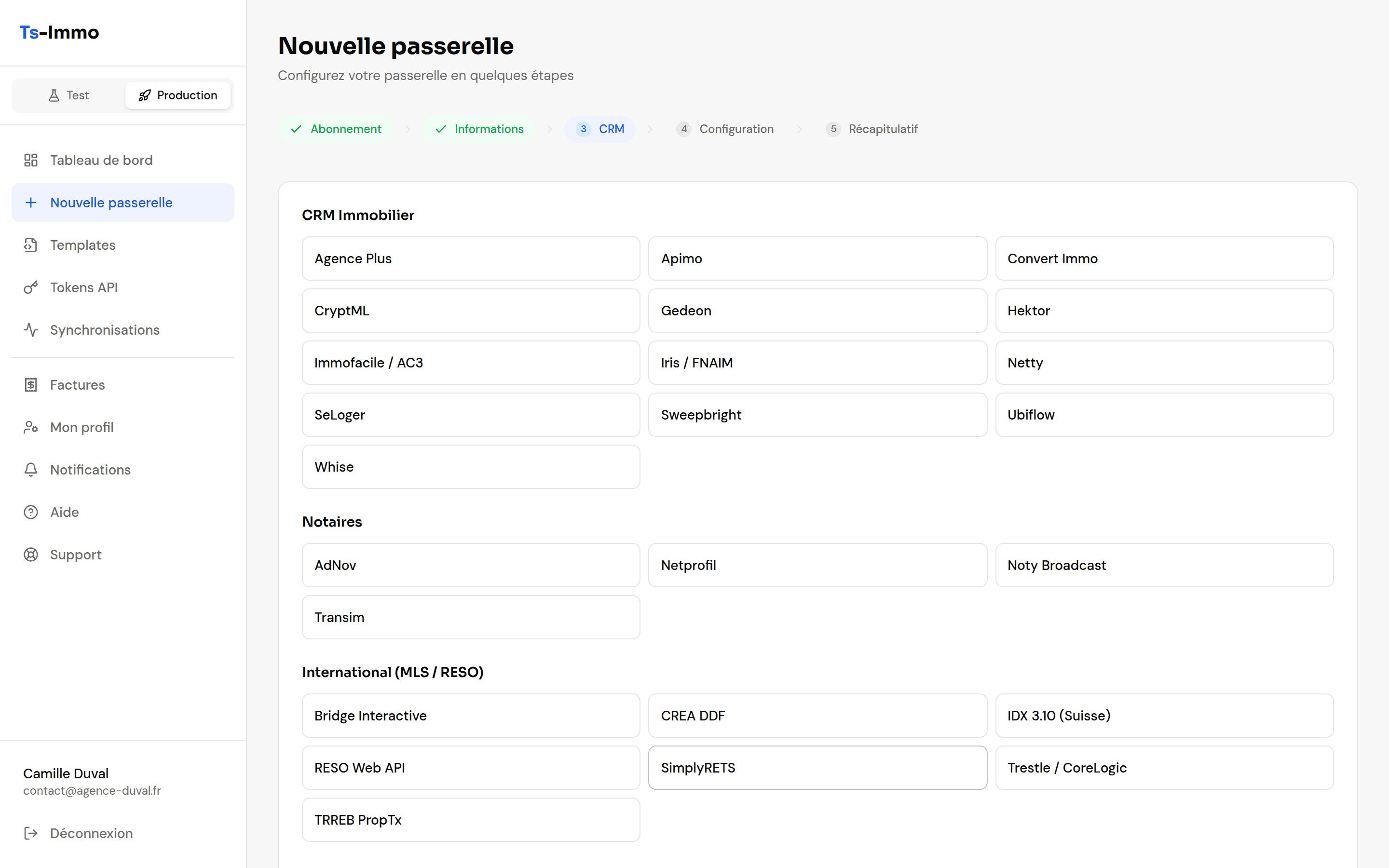Choose SeLoger as CRM
1389x868 pixels.
tap(471, 415)
